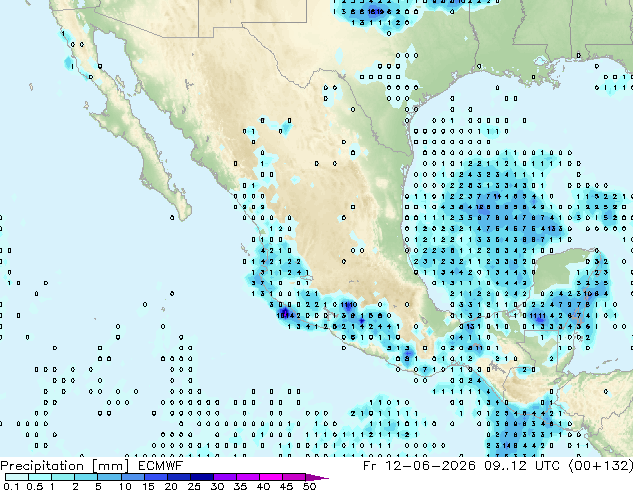Image resolution: width=634 pixels, height=490 pixels.
Task: Click the 0.1–0.5 mm legend color swatch
Action: (x=17, y=477)
